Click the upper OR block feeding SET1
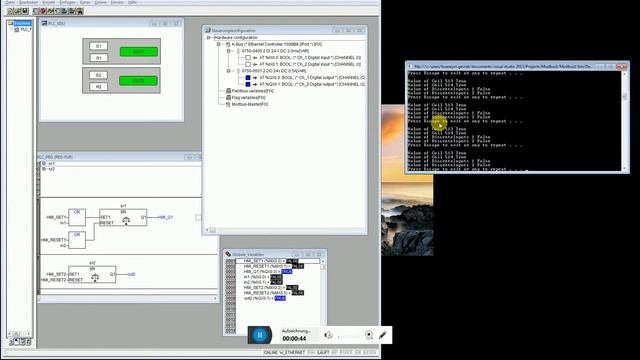Viewport: 640px width, 360px height. coord(77,218)
